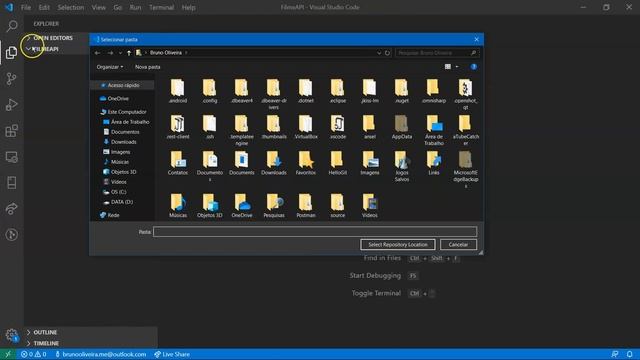The width and height of the screenshot is (640, 360).
Task: Select the .eclipse folder
Action: (x=338, y=91)
